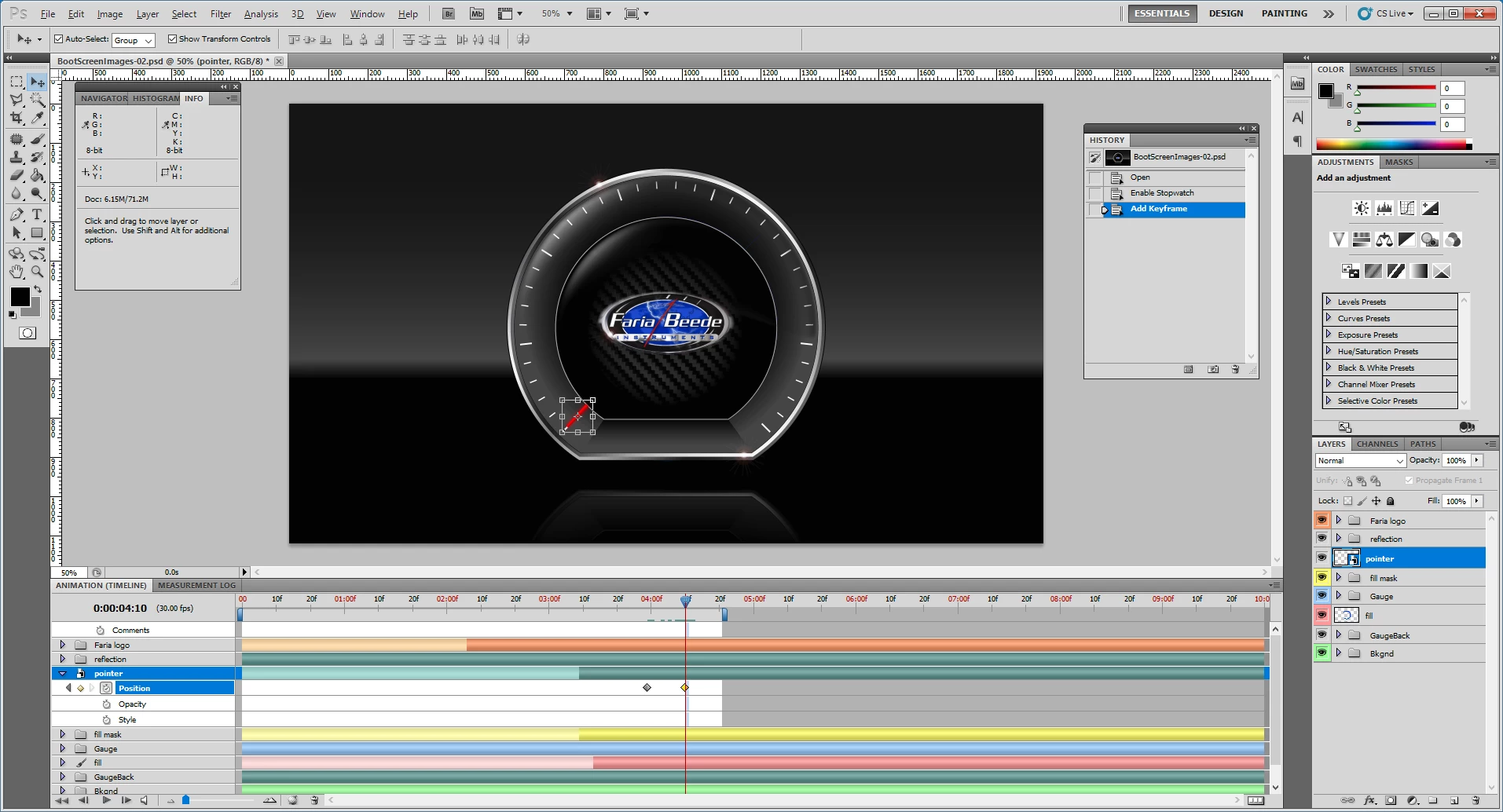Image resolution: width=1503 pixels, height=812 pixels.
Task: Select the Hand tool
Action: [x=16, y=272]
